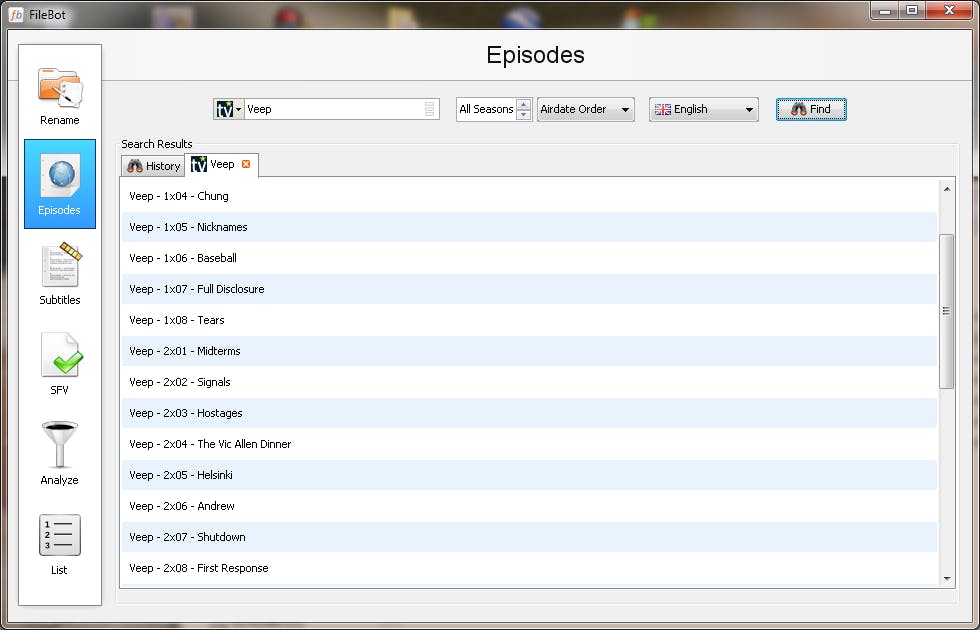This screenshot has height=630, width=980.
Task: Click the results scrollbar down arrow
Action: 947,579
